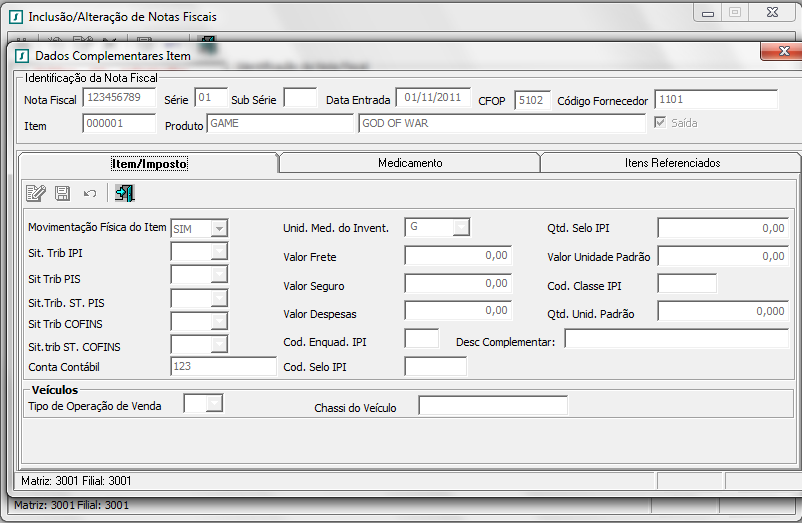Image resolution: width=802 pixels, height=523 pixels.
Task: Focus the Chassi do Veículo field
Action: [x=492, y=406]
